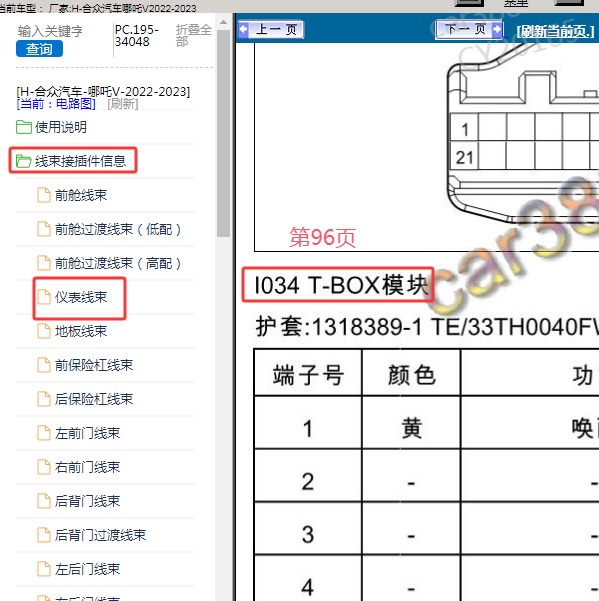
Task: Open 前舱过渡线束（低配）
Action: click(x=118, y=229)
